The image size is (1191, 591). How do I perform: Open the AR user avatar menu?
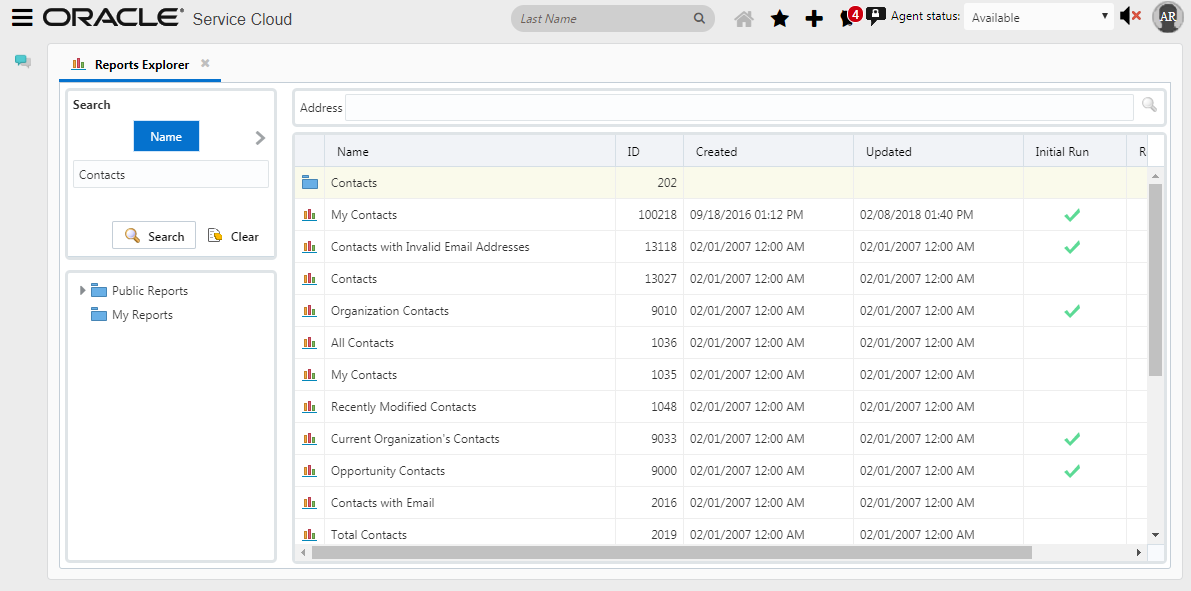click(1168, 17)
